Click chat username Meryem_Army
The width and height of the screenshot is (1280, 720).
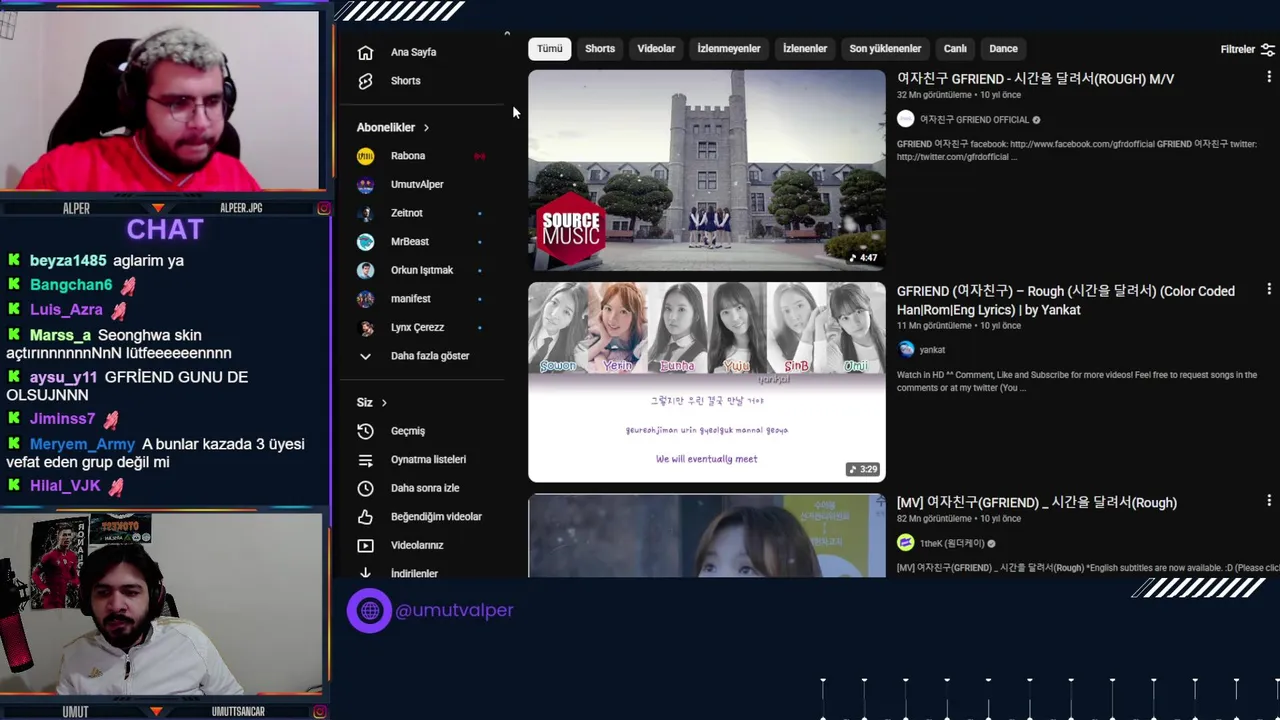(82, 445)
